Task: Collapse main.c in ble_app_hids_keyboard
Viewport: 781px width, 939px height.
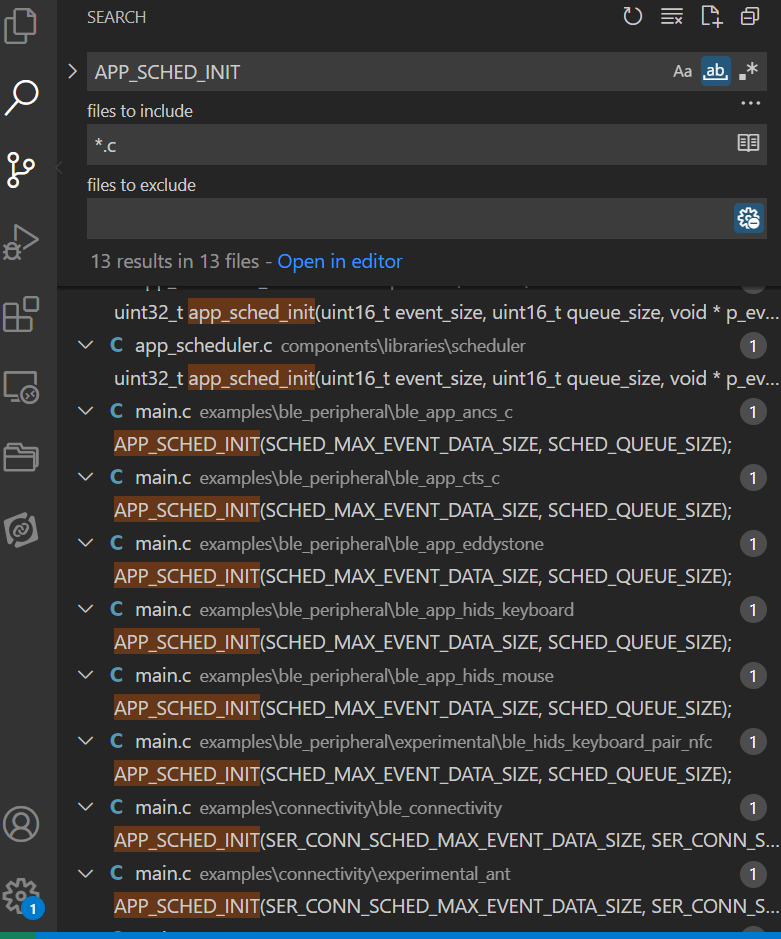Action: click(86, 609)
